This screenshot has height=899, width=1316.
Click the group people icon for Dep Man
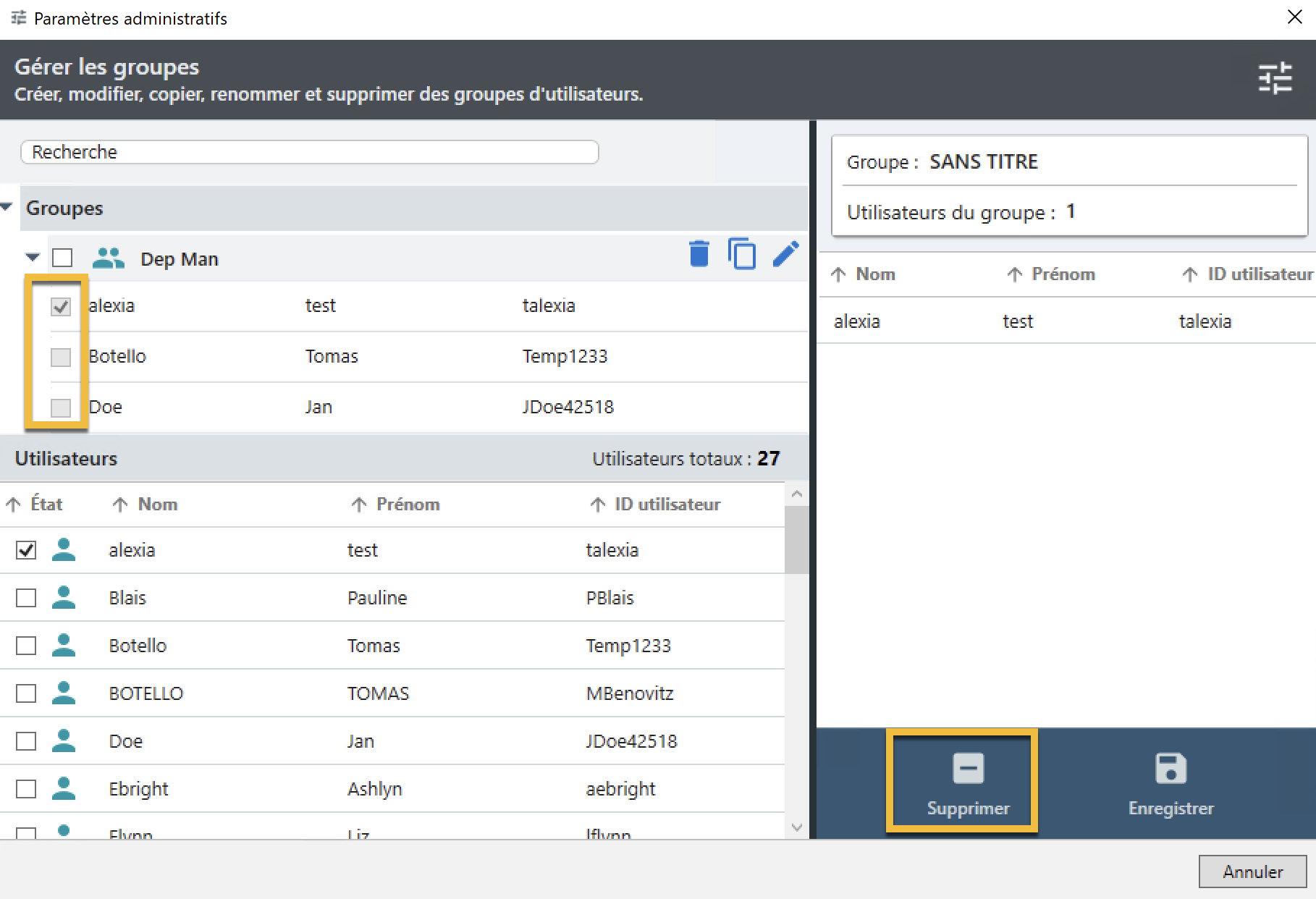(108, 258)
